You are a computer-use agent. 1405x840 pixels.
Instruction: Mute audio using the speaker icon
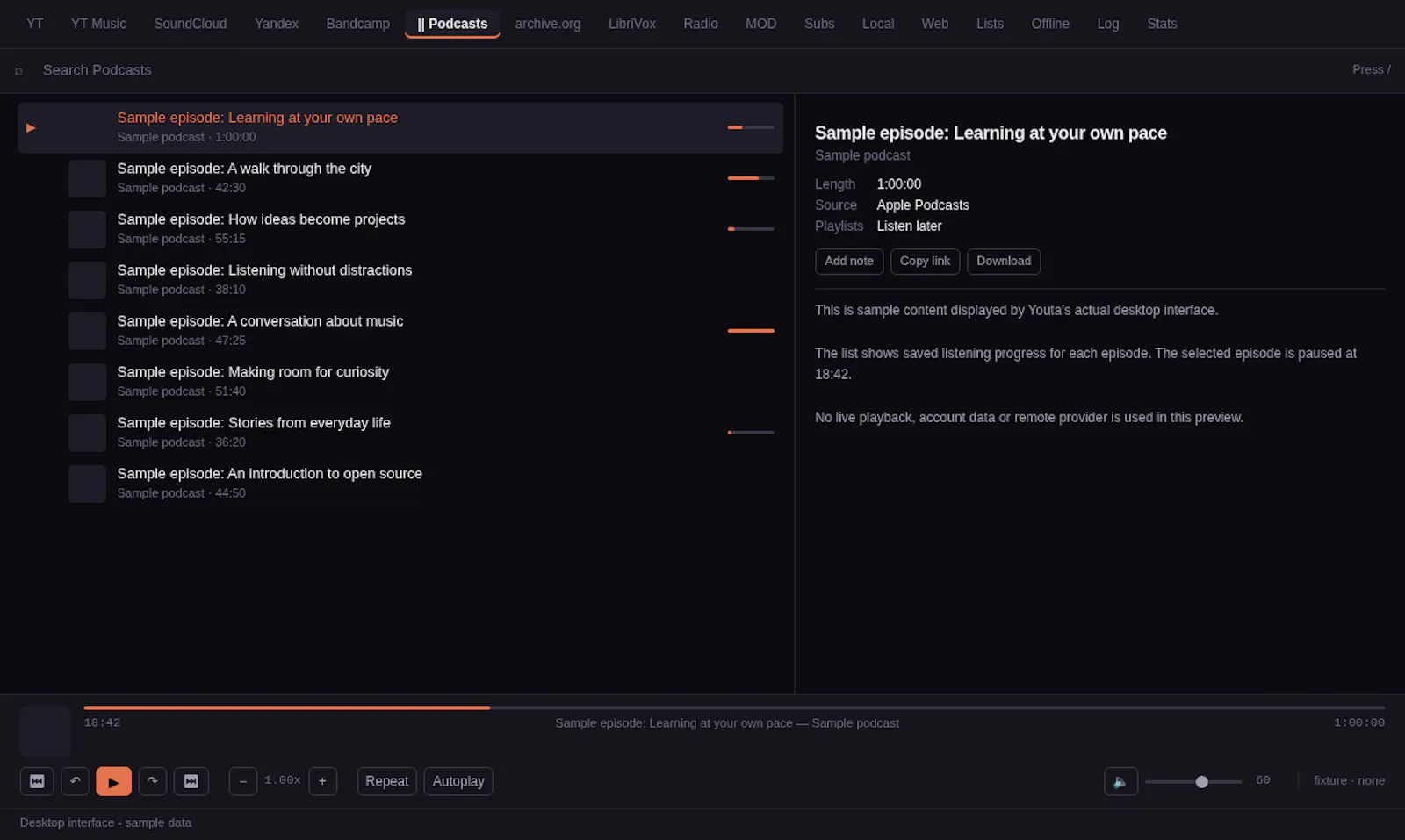point(1121,781)
